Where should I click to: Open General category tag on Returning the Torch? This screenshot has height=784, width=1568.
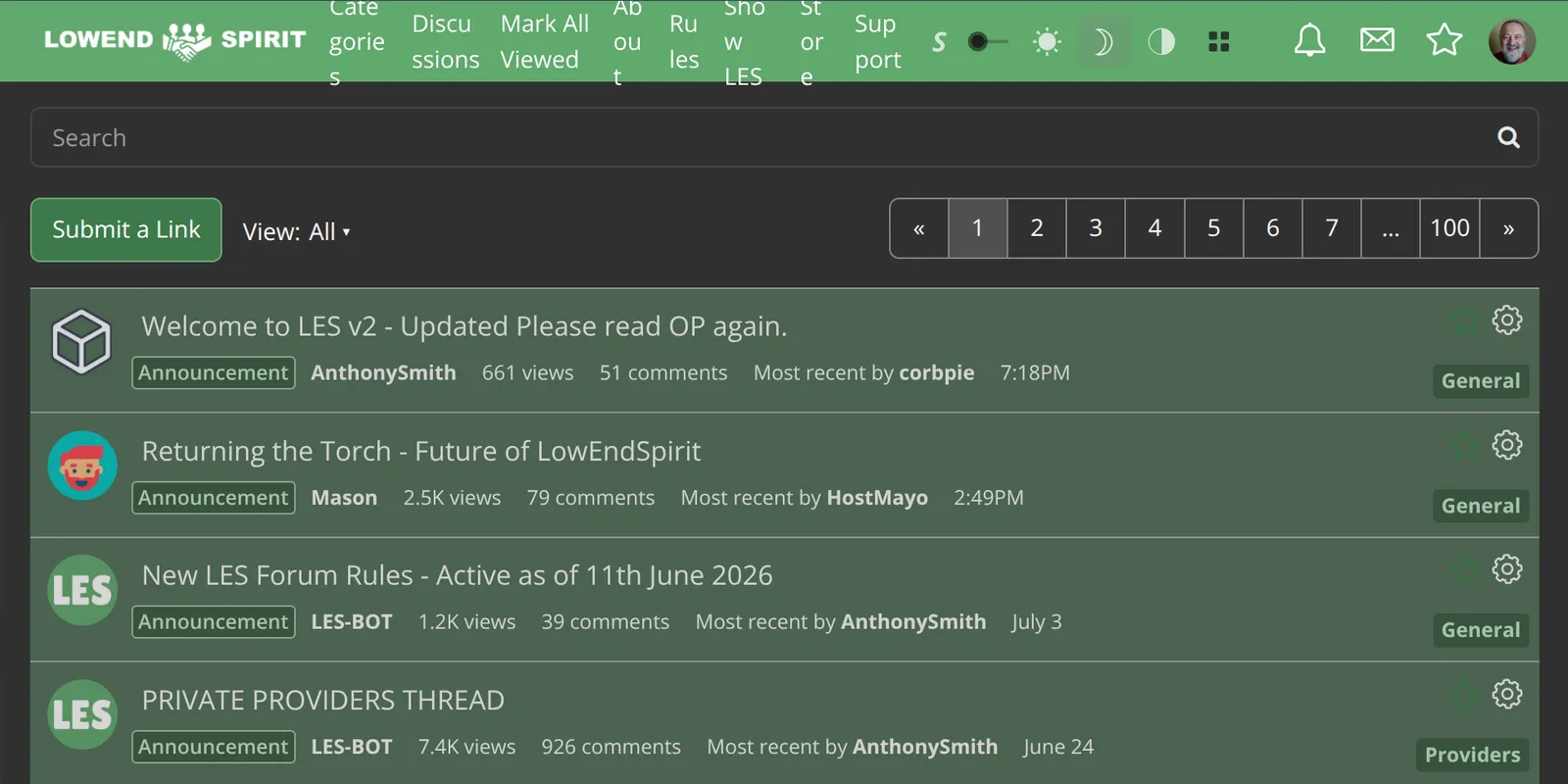(x=1481, y=506)
